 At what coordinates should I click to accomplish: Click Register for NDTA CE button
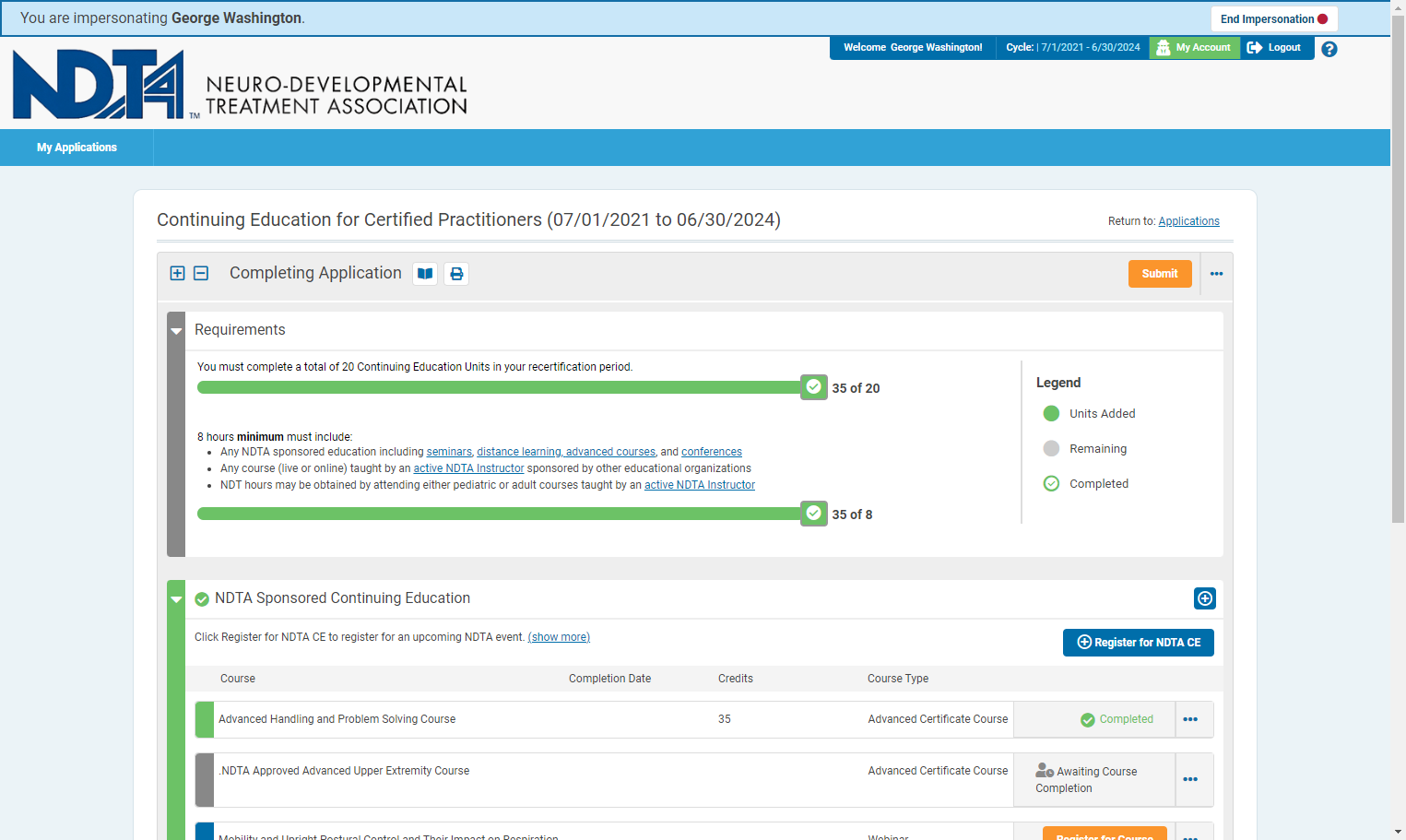coord(1139,643)
